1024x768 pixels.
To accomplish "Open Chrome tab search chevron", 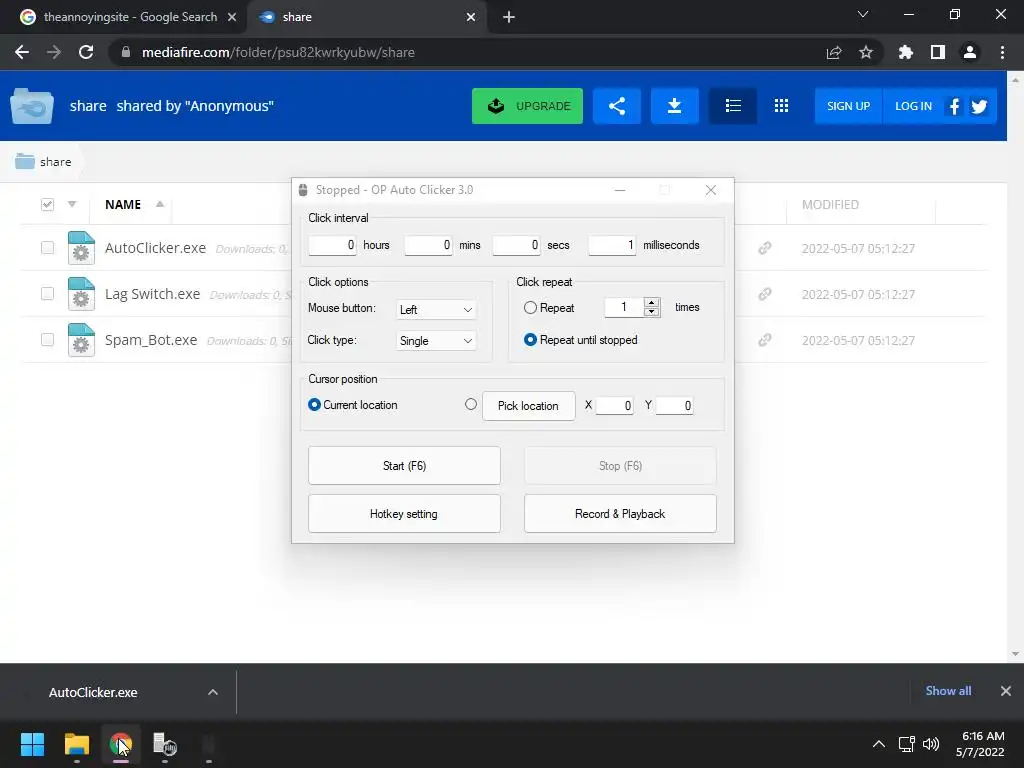I will (x=863, y=14).
